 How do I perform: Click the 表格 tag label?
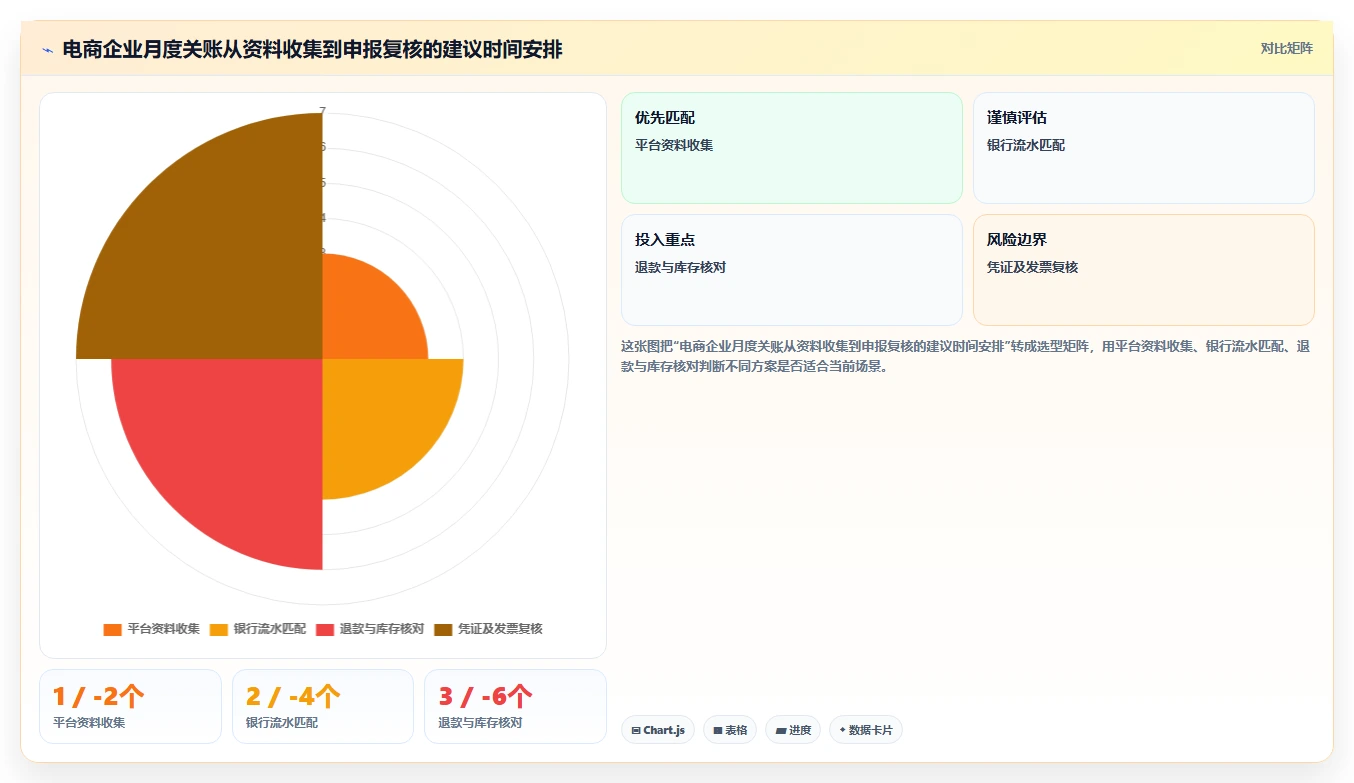tap(736, 731)
